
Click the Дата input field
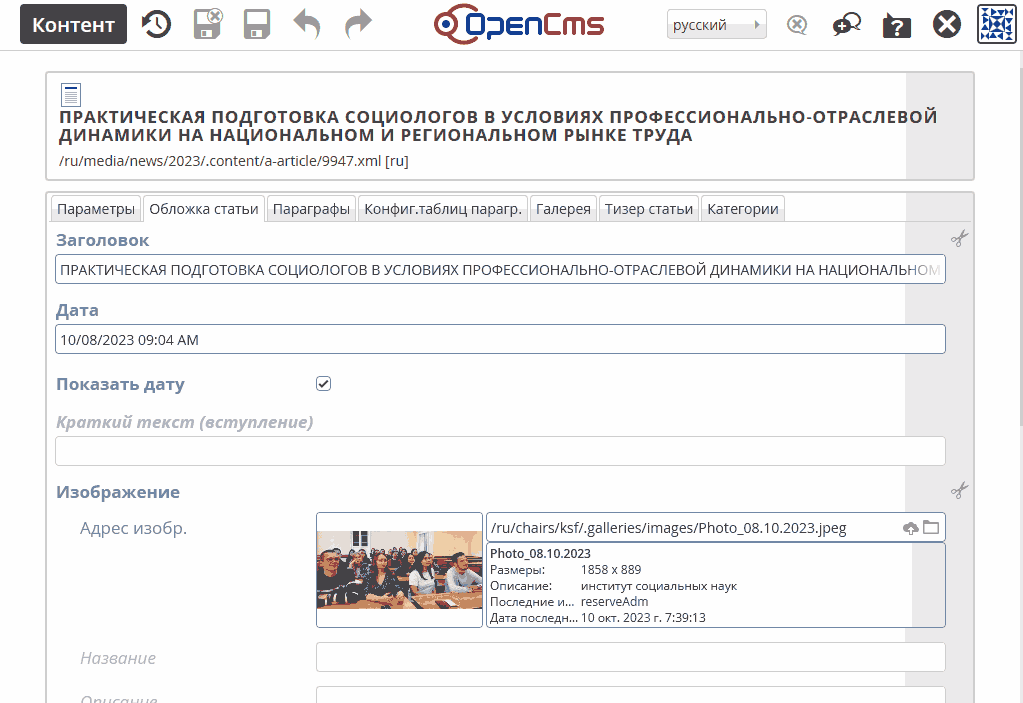pyautogui.click(x=500, y=340)
